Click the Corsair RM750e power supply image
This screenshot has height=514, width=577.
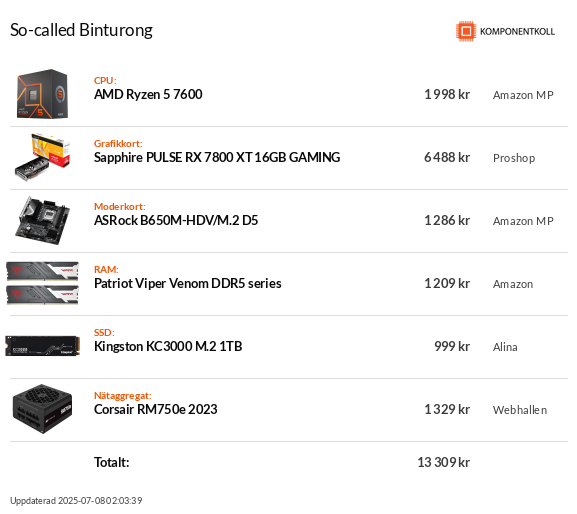point(43,409)
